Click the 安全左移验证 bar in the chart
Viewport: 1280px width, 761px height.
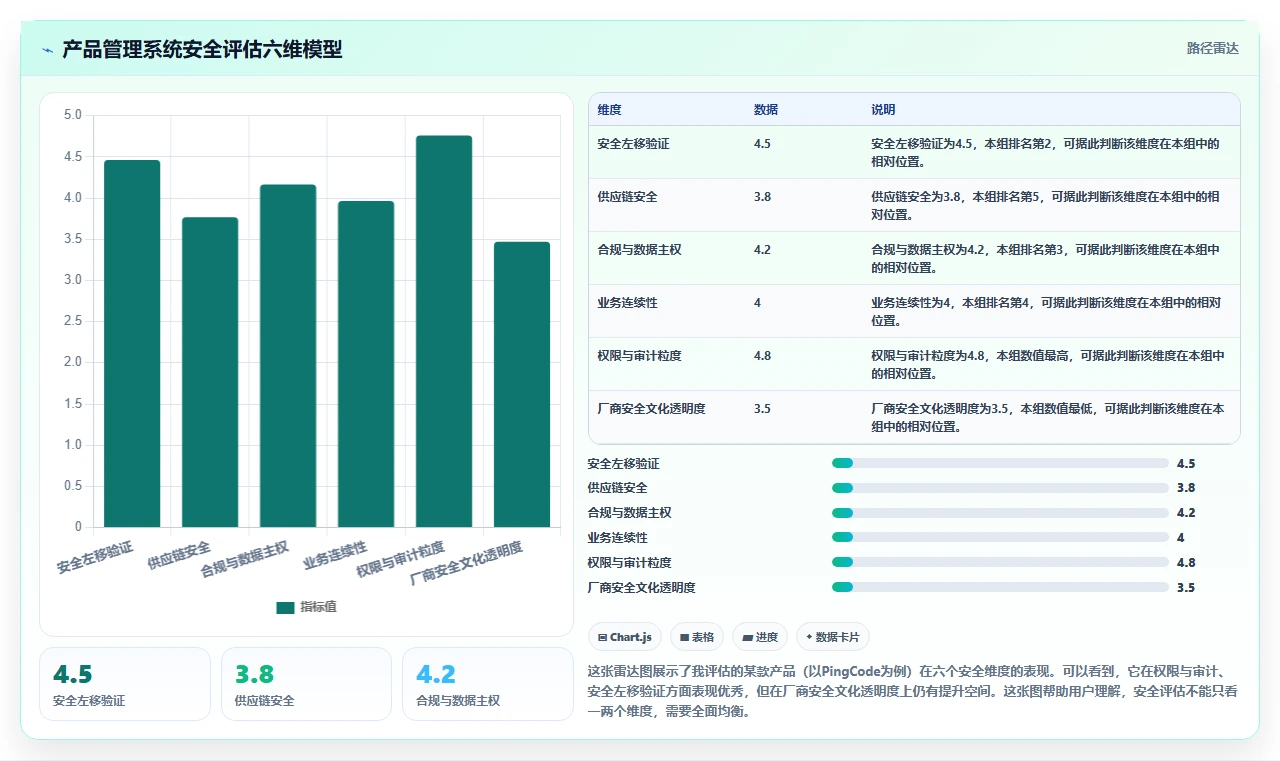[132, 343]
